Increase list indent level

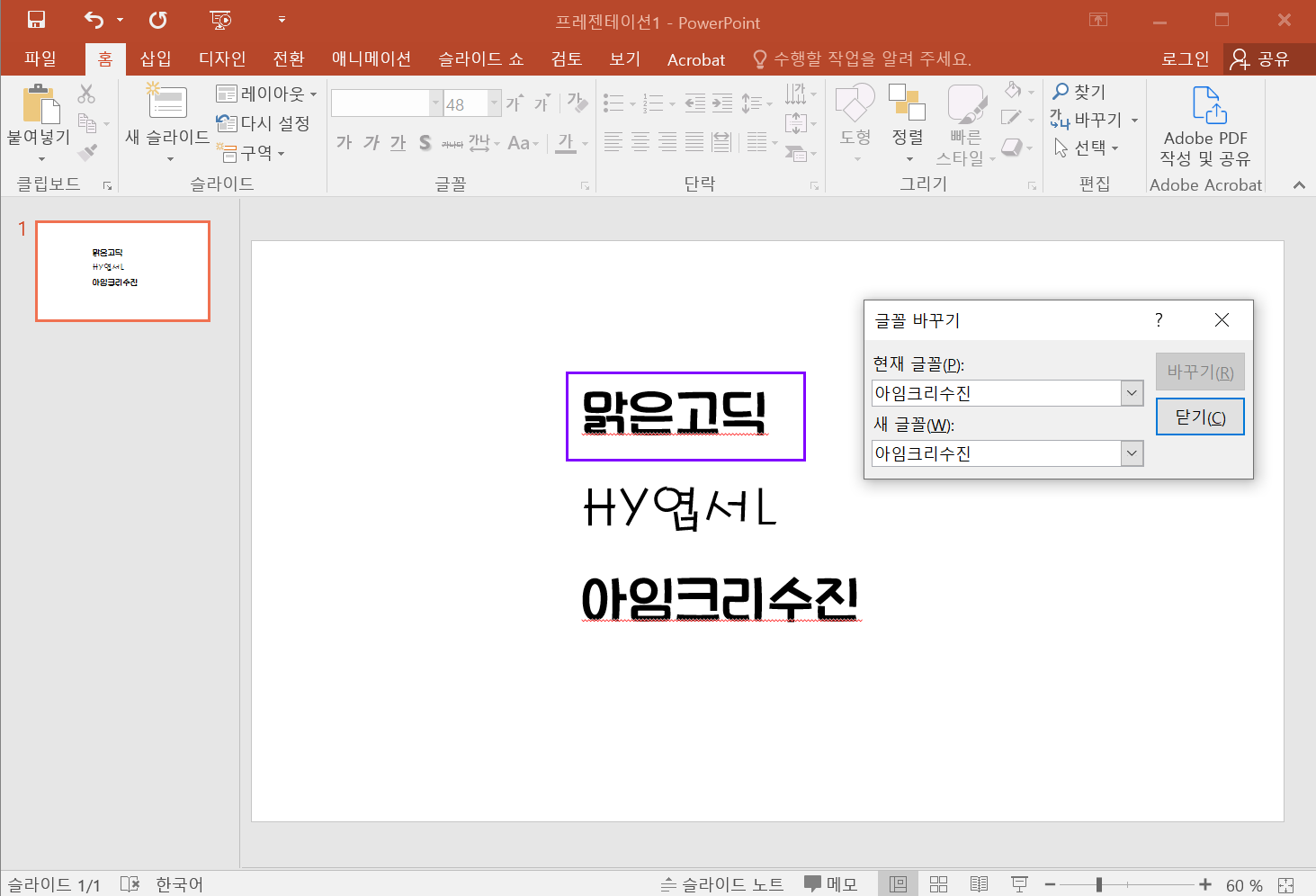click(722, 103)
